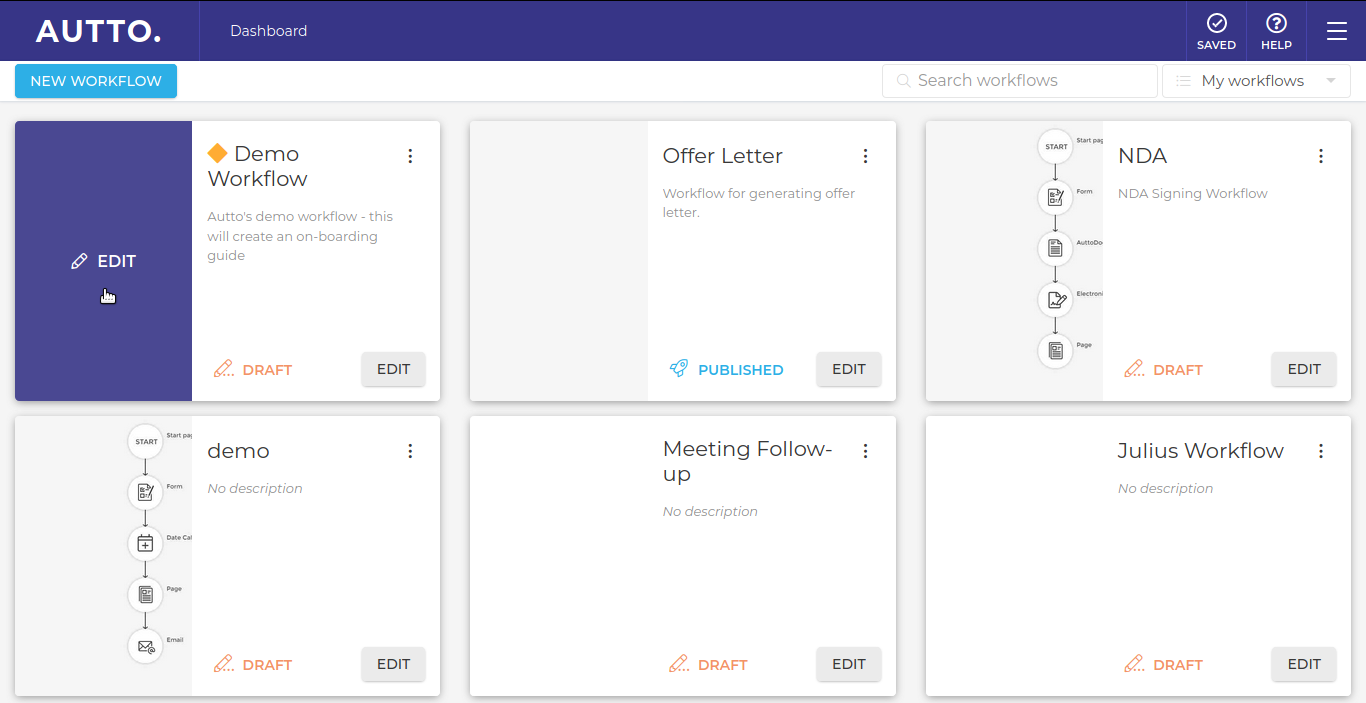This screenshot has height=703, width=1366.
Task: Create a New Workflow
Action: (96, 81)
